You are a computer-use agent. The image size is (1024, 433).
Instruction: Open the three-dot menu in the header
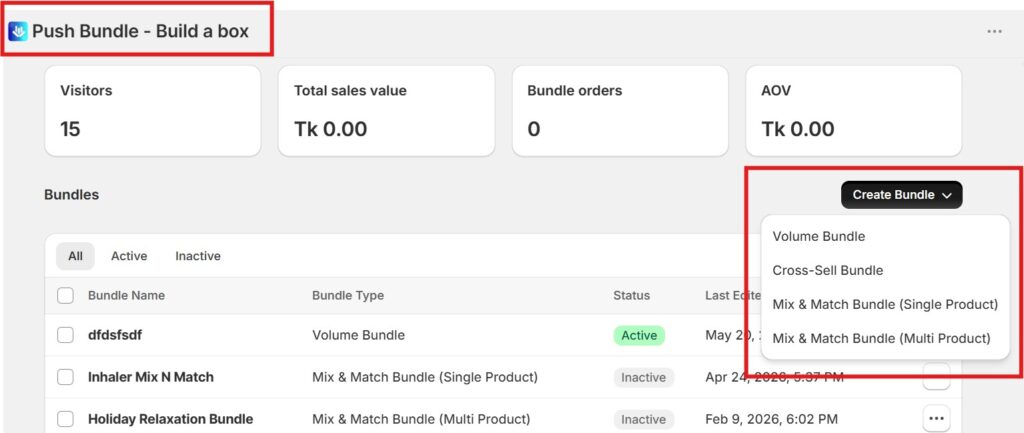point(994,31)
